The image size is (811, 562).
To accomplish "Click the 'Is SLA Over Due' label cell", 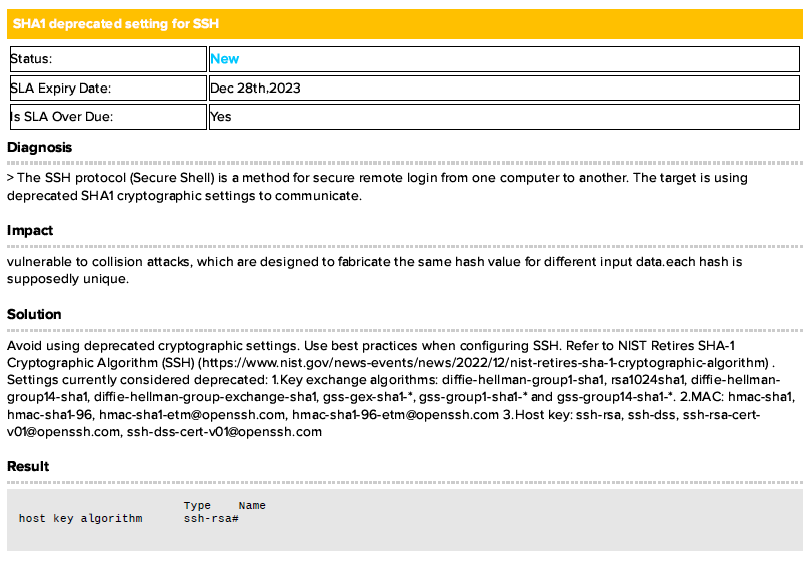I will click(107, 117).
